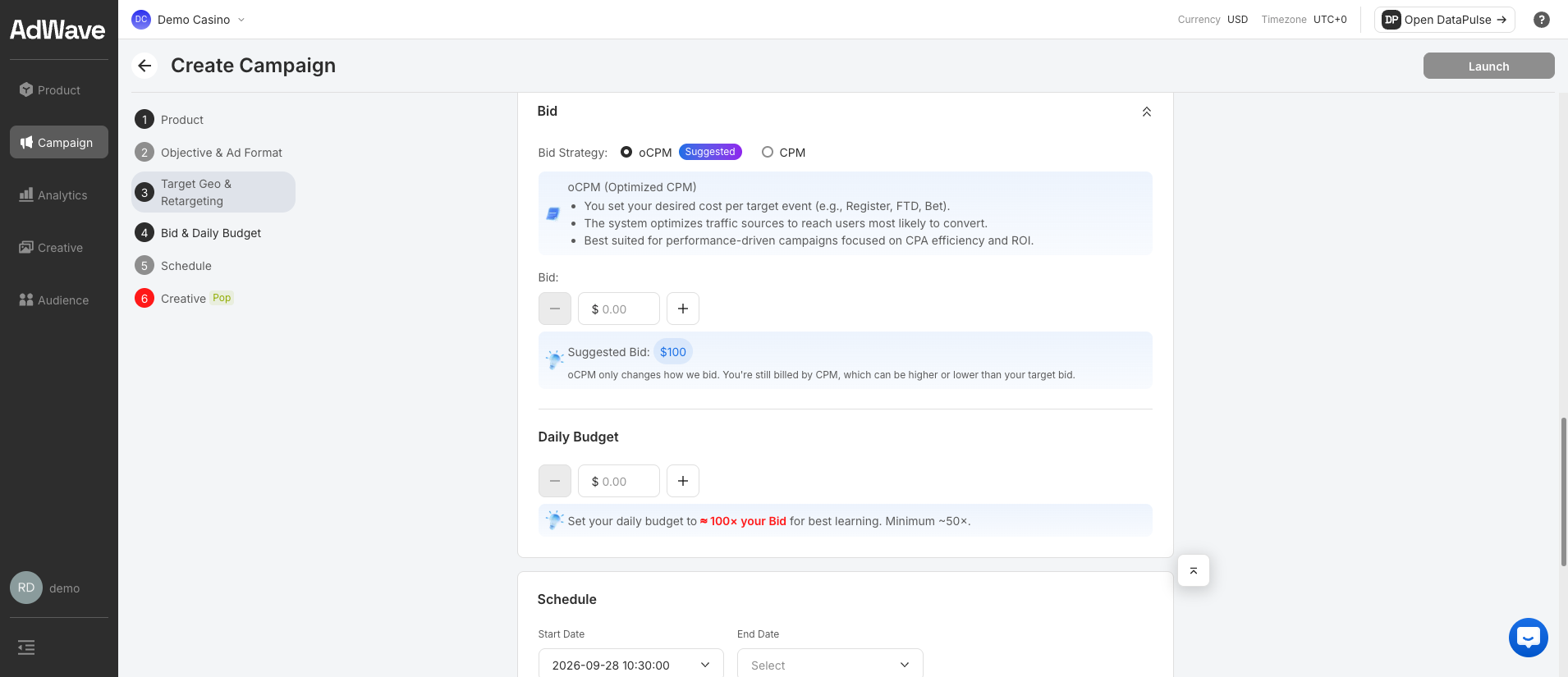Image resolution: width=1568 pixels, height=677 pixels.
Task: Open Audience in the sidebar
Action: click(59, 300)
